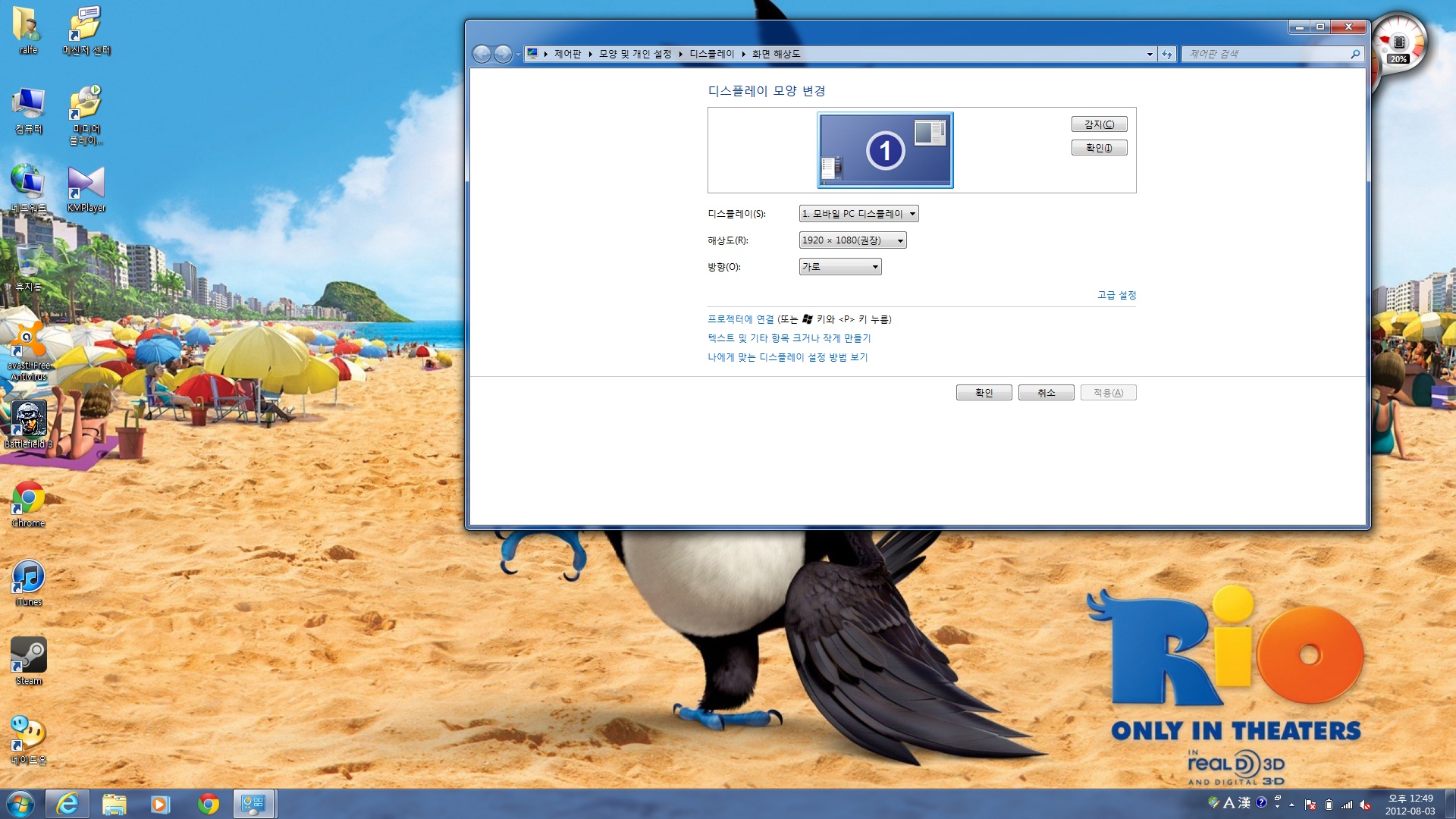Expand the address bar history dropdown
Screen dimensions: 1456x819
coord(1150,54)
